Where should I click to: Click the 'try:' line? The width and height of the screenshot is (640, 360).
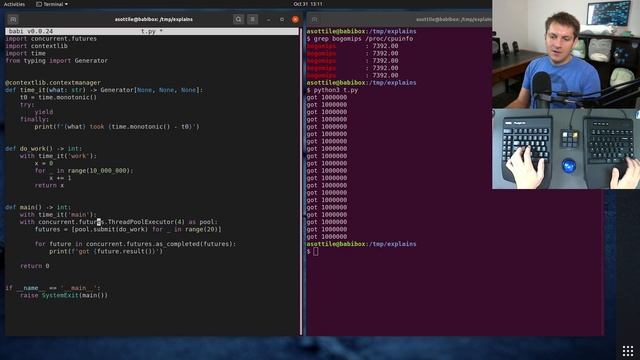click(x=27, y=104)
